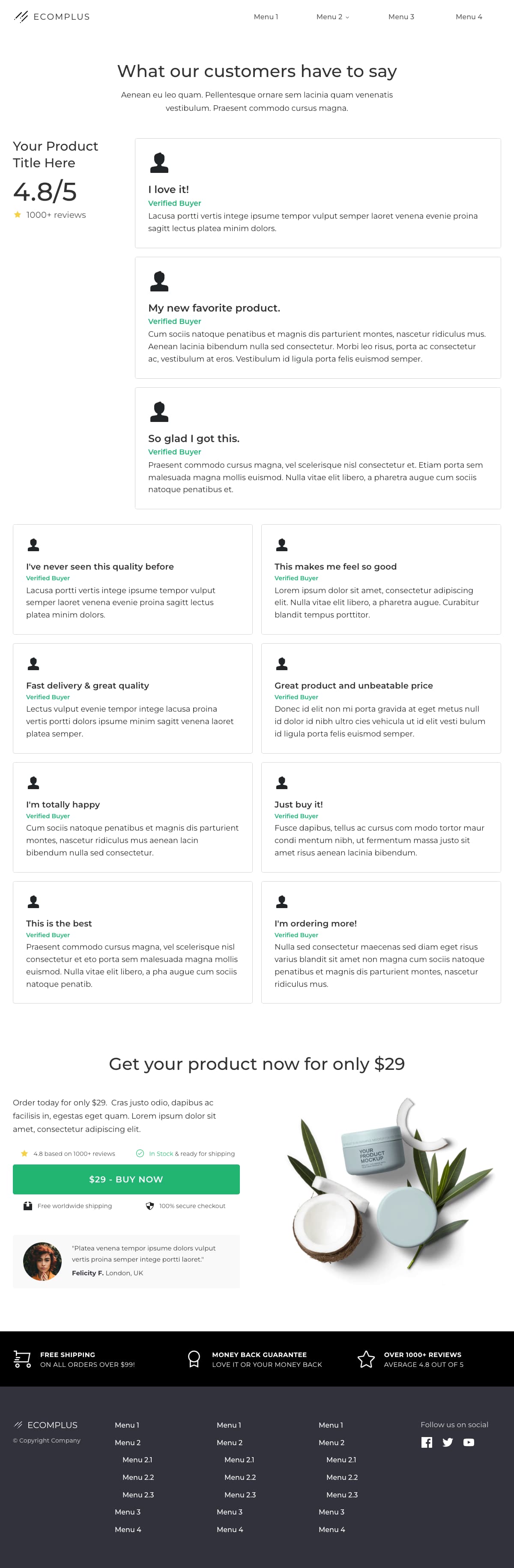Image resolution: width=514 pixels, height=1568 pixels.
Task: Click the green In Stock checkmark icon
Action: point(140,1153)
